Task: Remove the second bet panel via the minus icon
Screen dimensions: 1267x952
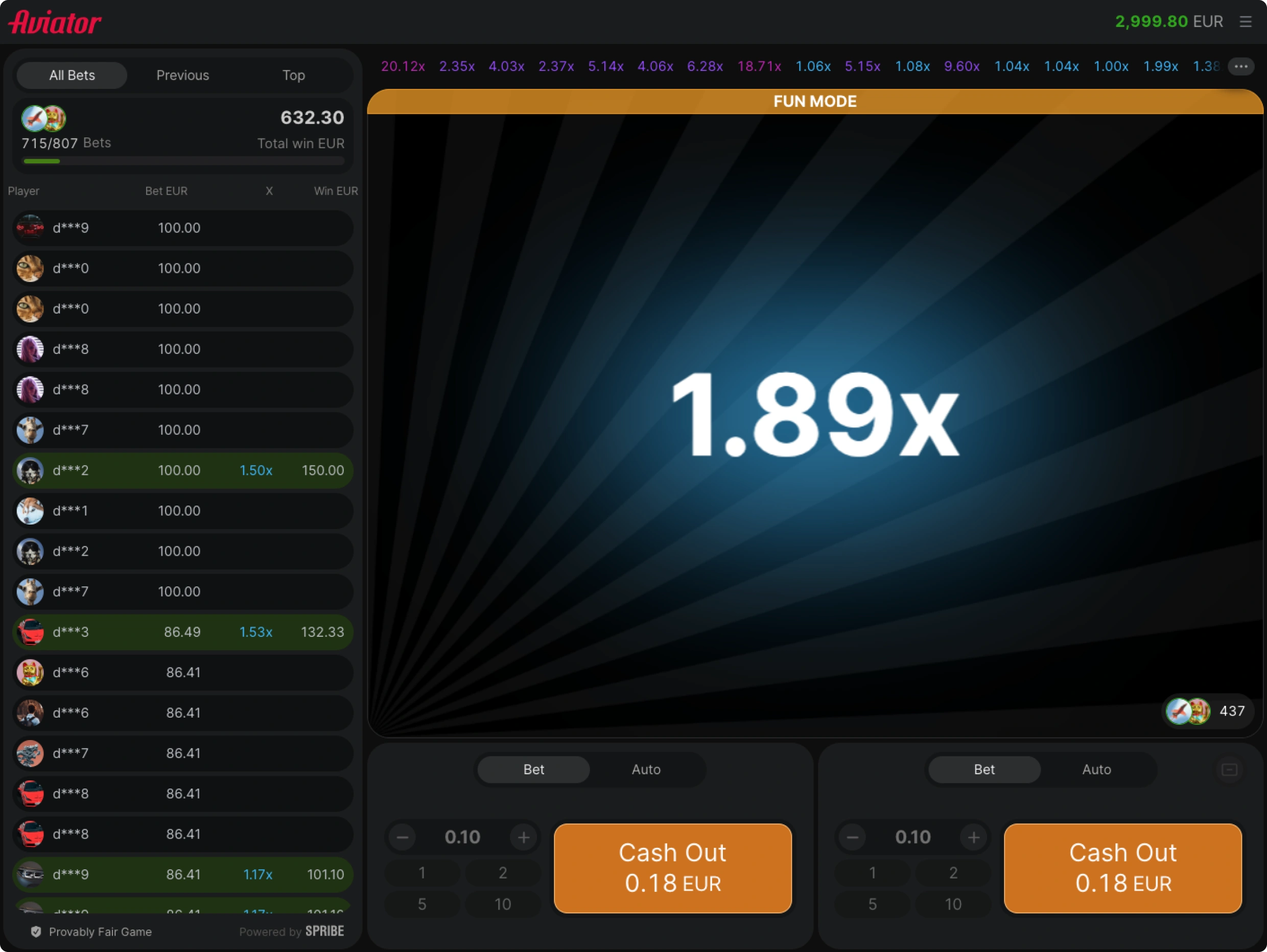Action: click(1229, 769)
